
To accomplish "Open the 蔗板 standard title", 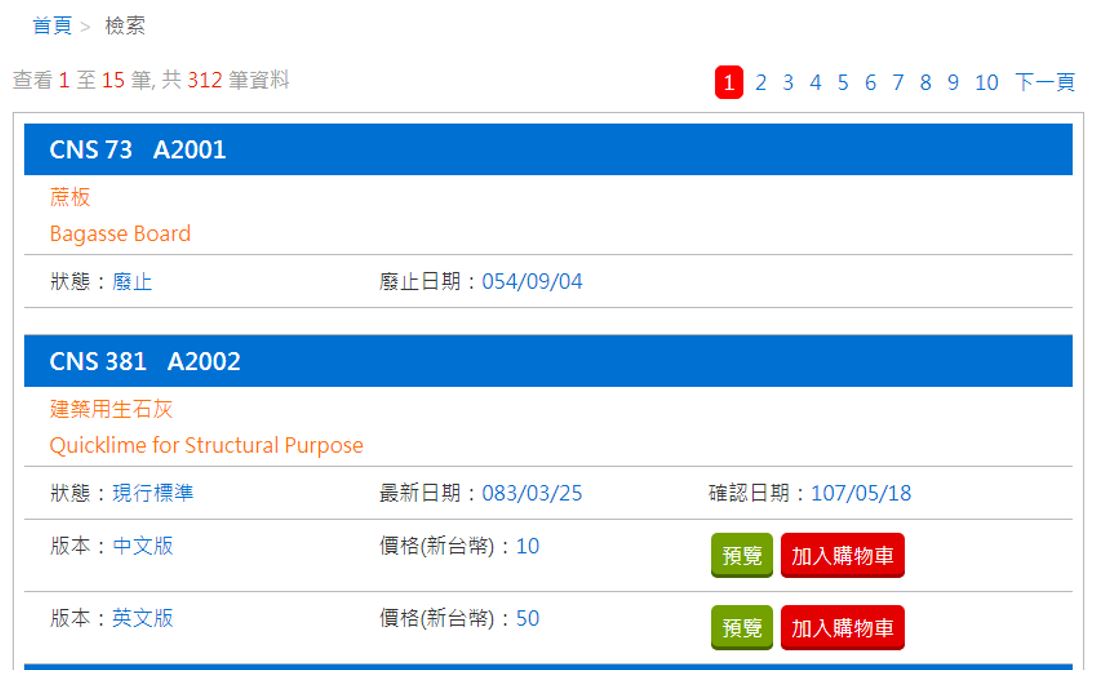I will (70, 197).
